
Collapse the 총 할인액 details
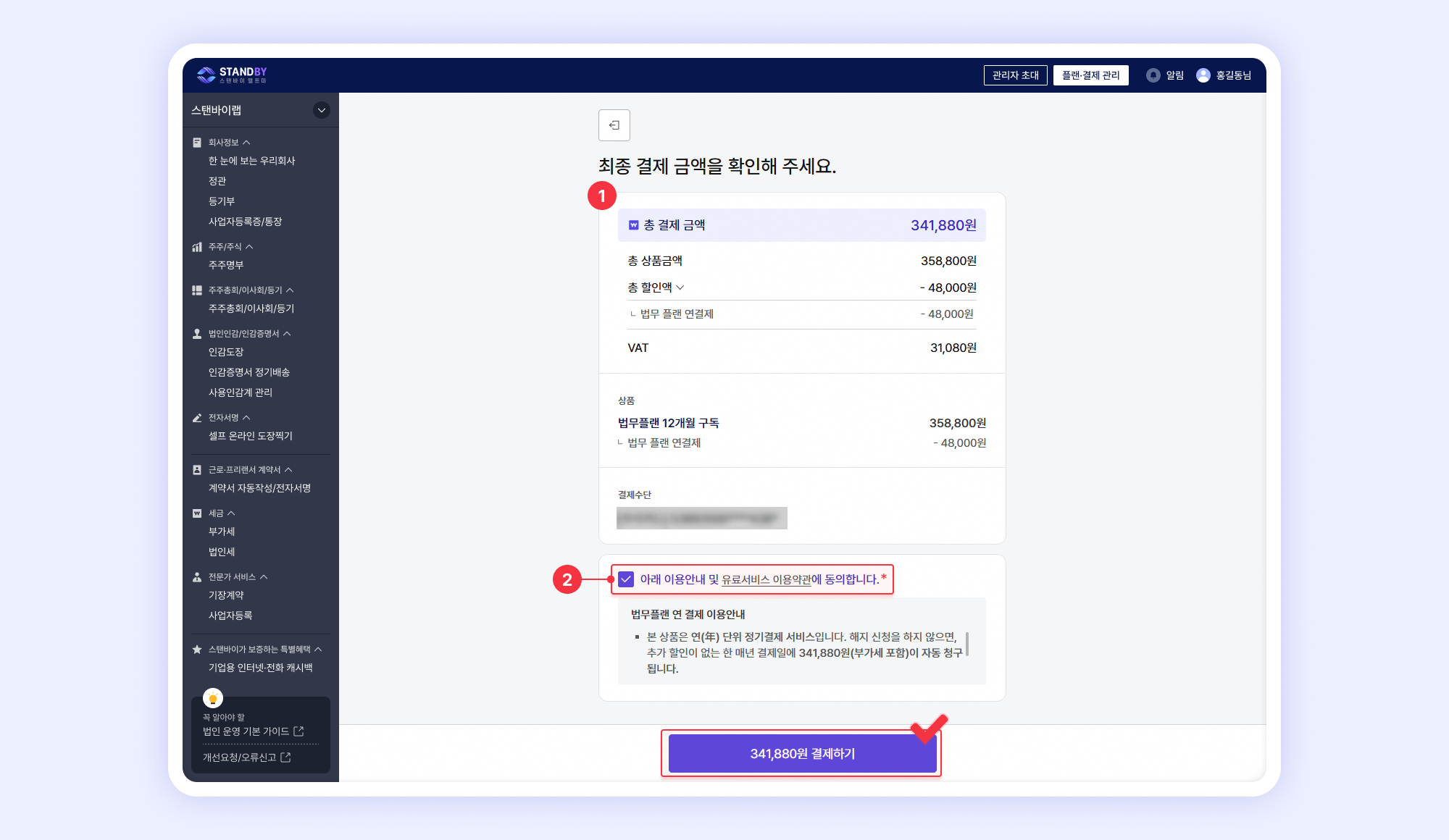click(x=680, y=287)
